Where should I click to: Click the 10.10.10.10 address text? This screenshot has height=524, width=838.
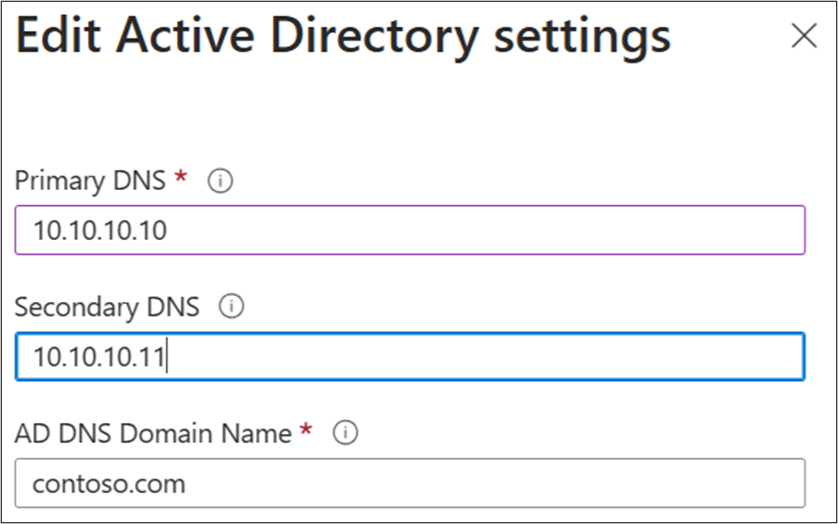pos(99,231)
